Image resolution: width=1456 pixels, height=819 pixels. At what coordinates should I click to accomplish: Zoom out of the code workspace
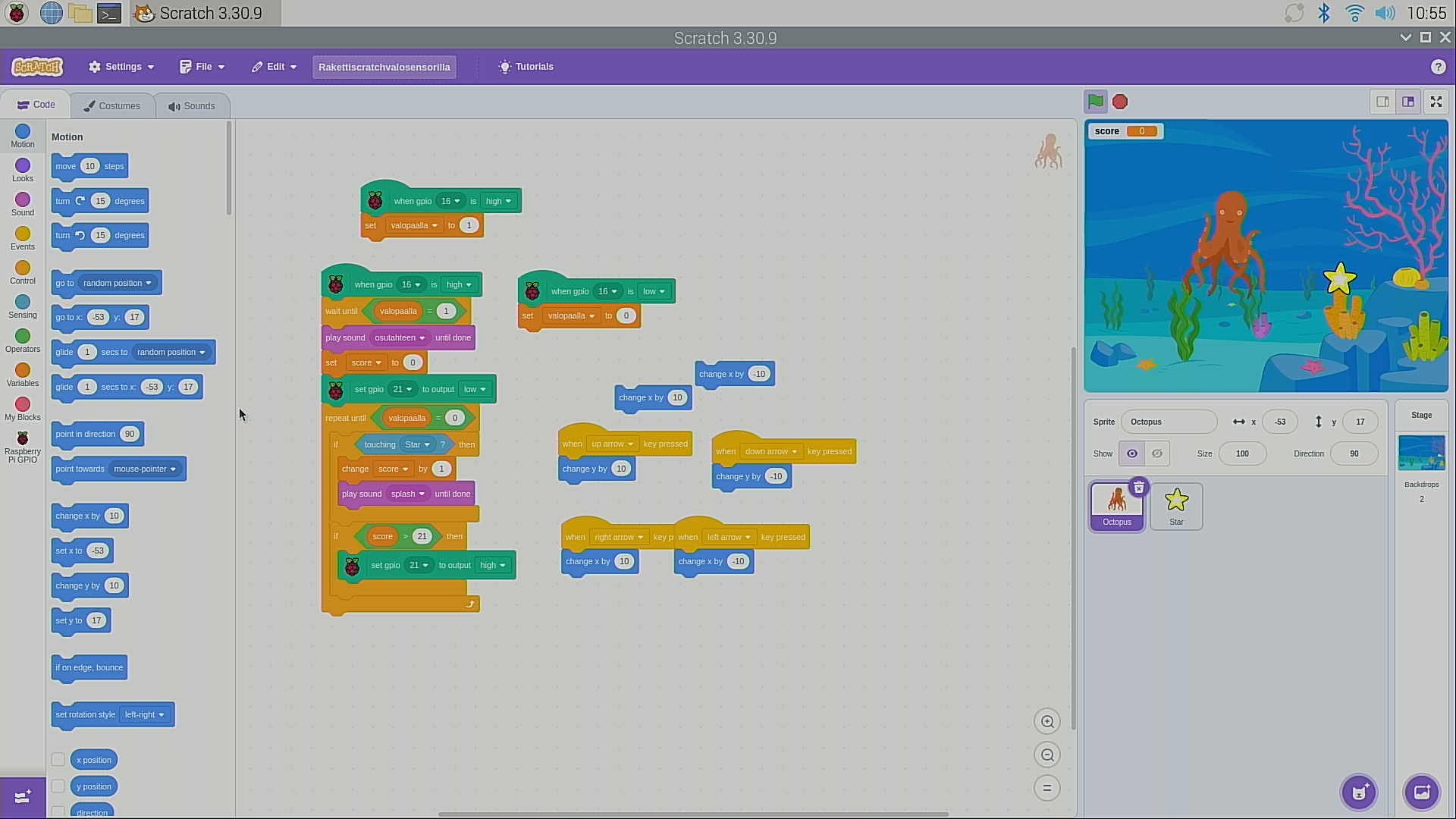coord(1047,755)
